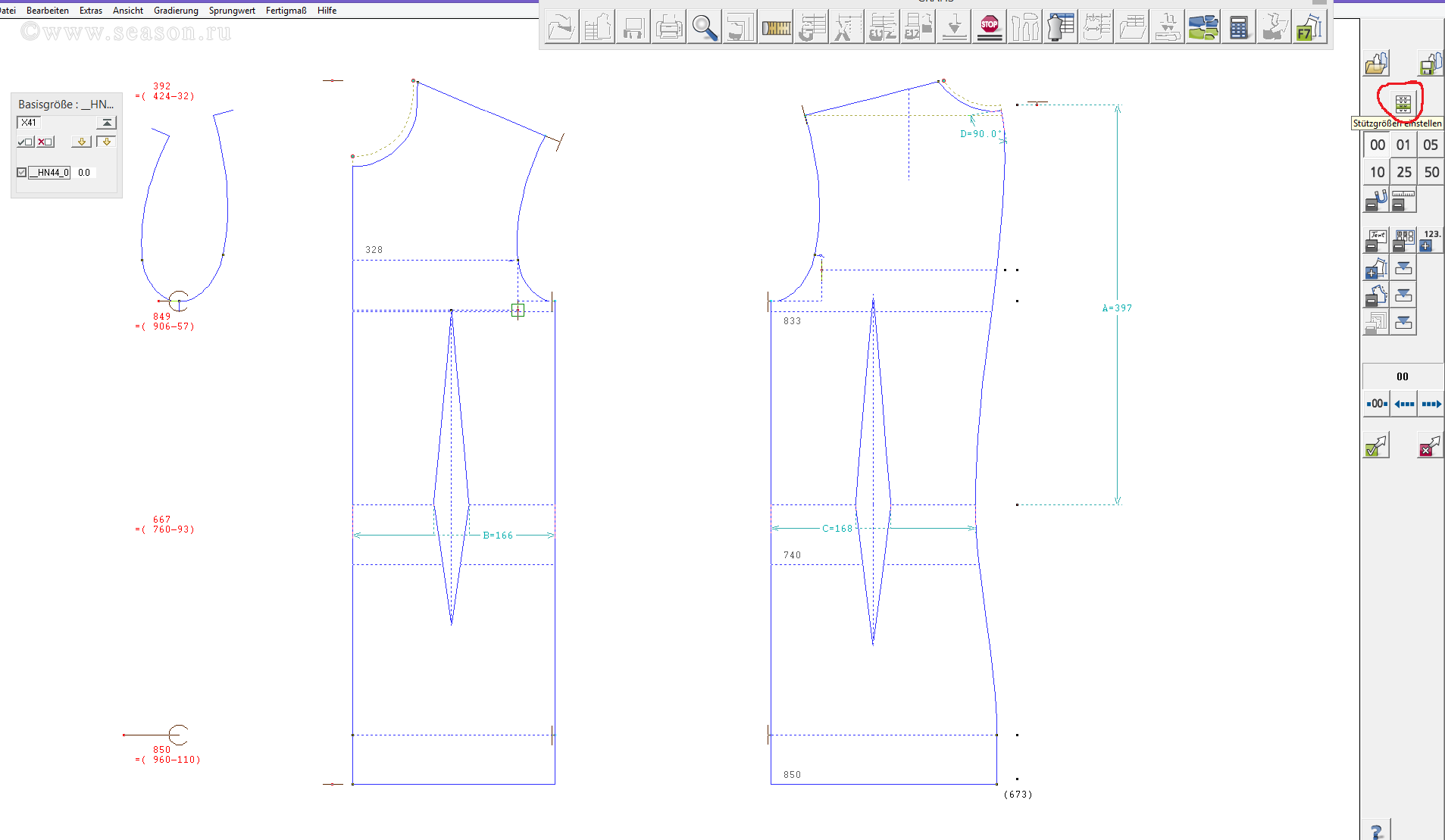Click the first yellow down arrow button
This screenshot has height=840, width=1445.
[x=81, y=142]
